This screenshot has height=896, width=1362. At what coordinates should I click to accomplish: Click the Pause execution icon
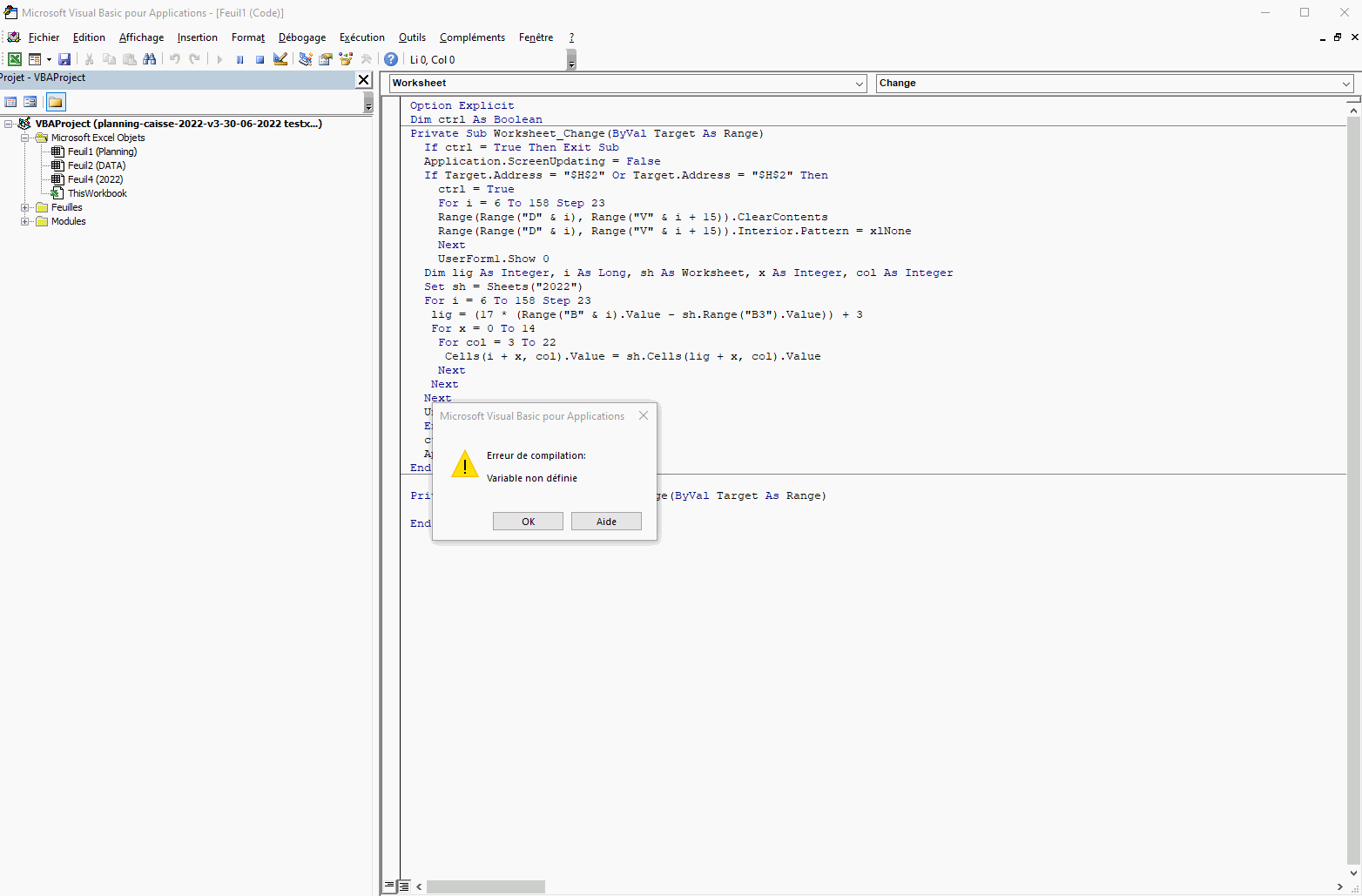(239, 59)
